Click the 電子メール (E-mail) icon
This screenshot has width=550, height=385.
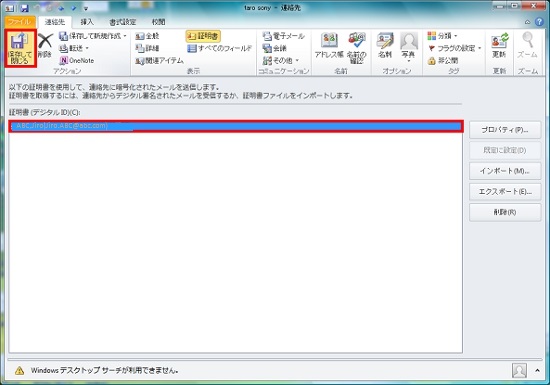267,36
